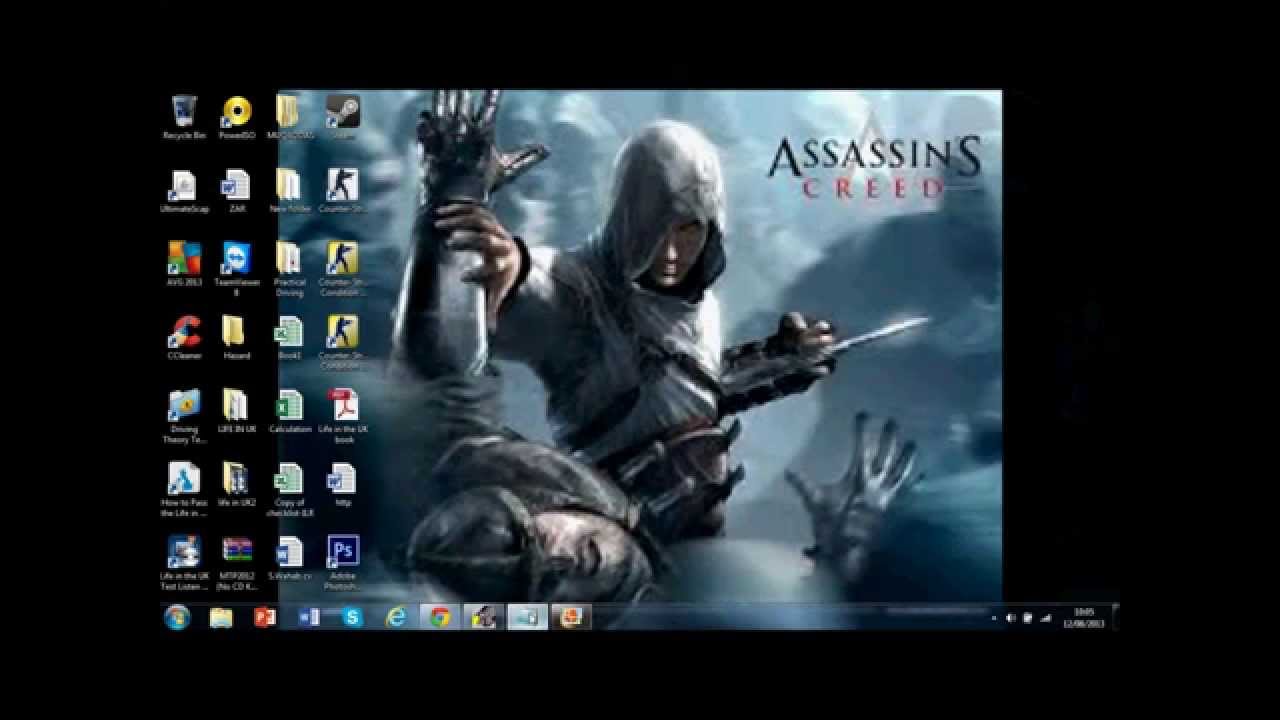Viewport: 1280px width, 720px height.
Task: Open the LIFE IN UK folder
Action: 237,411
